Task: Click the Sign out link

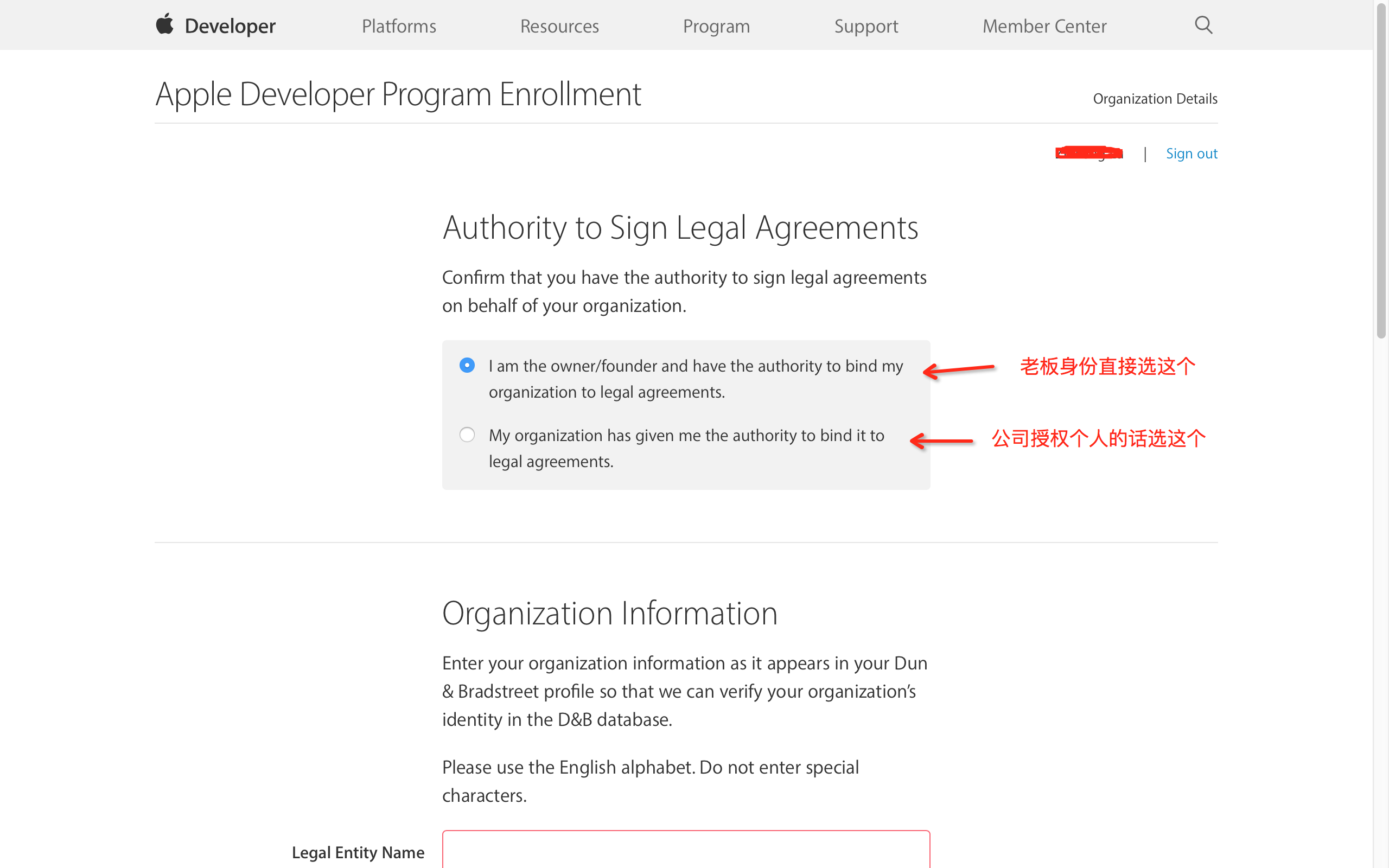Action: point(1192,154)
